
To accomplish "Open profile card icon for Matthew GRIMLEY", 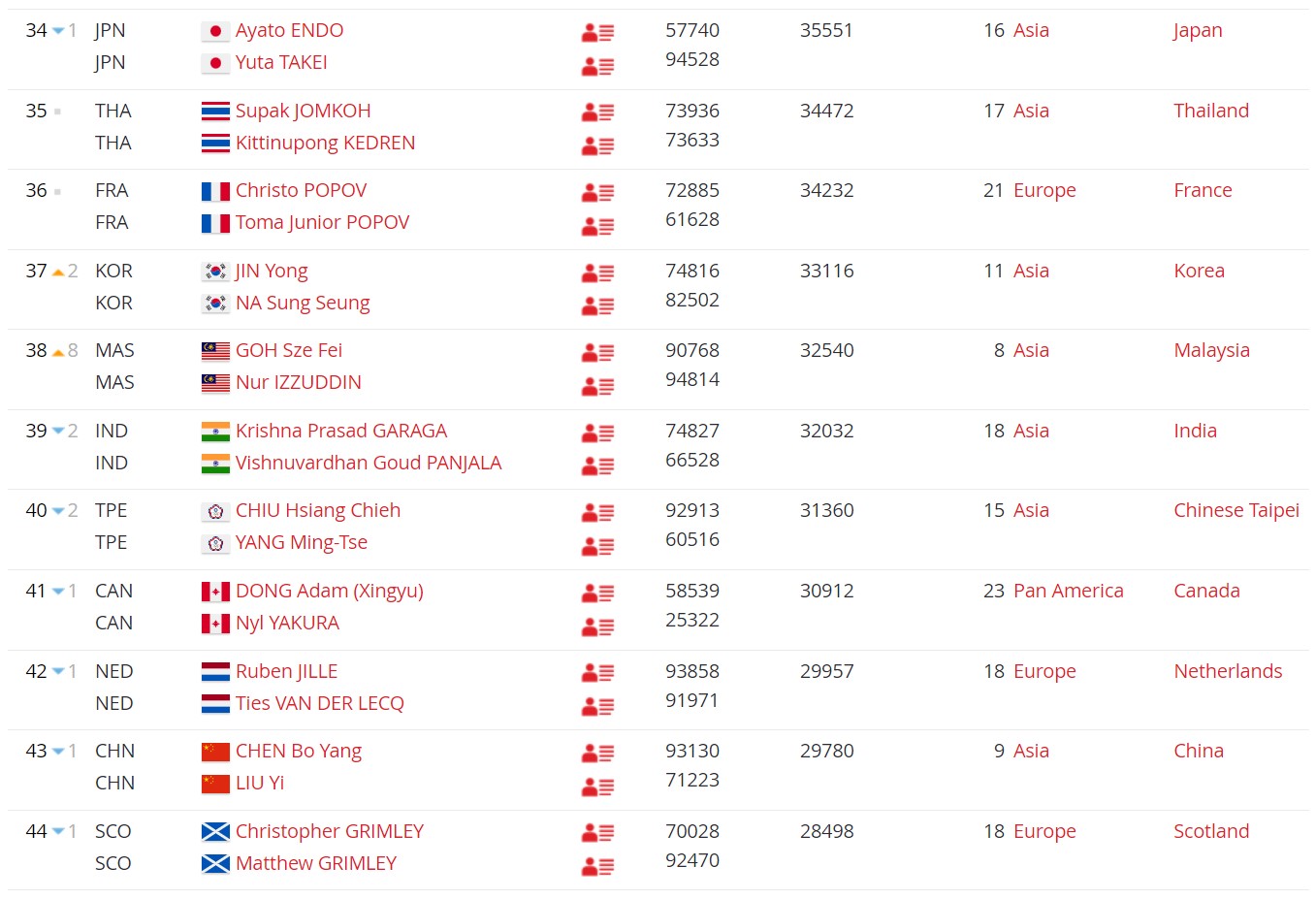I will (597, 866).
